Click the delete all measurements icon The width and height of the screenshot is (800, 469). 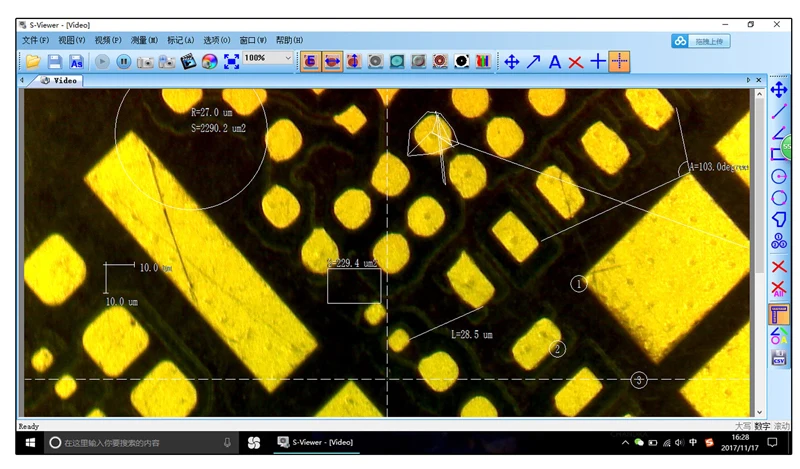[779, 288]
